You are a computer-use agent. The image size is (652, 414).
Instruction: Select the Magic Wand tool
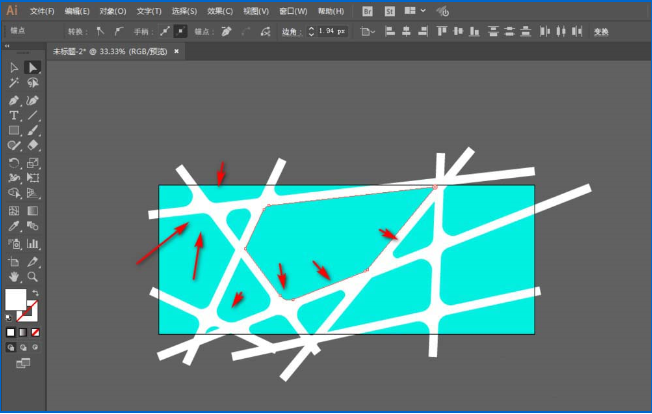click(14, 83)
